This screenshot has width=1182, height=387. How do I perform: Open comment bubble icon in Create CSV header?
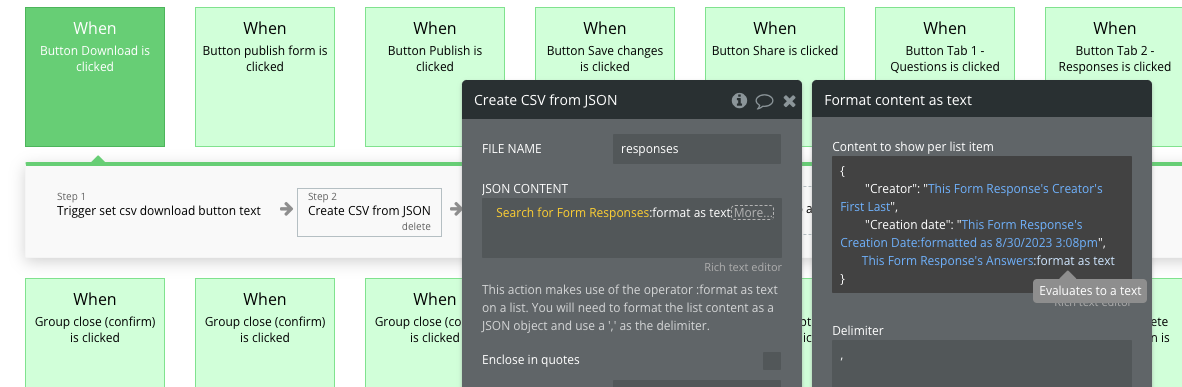click(x=764, y=101)
